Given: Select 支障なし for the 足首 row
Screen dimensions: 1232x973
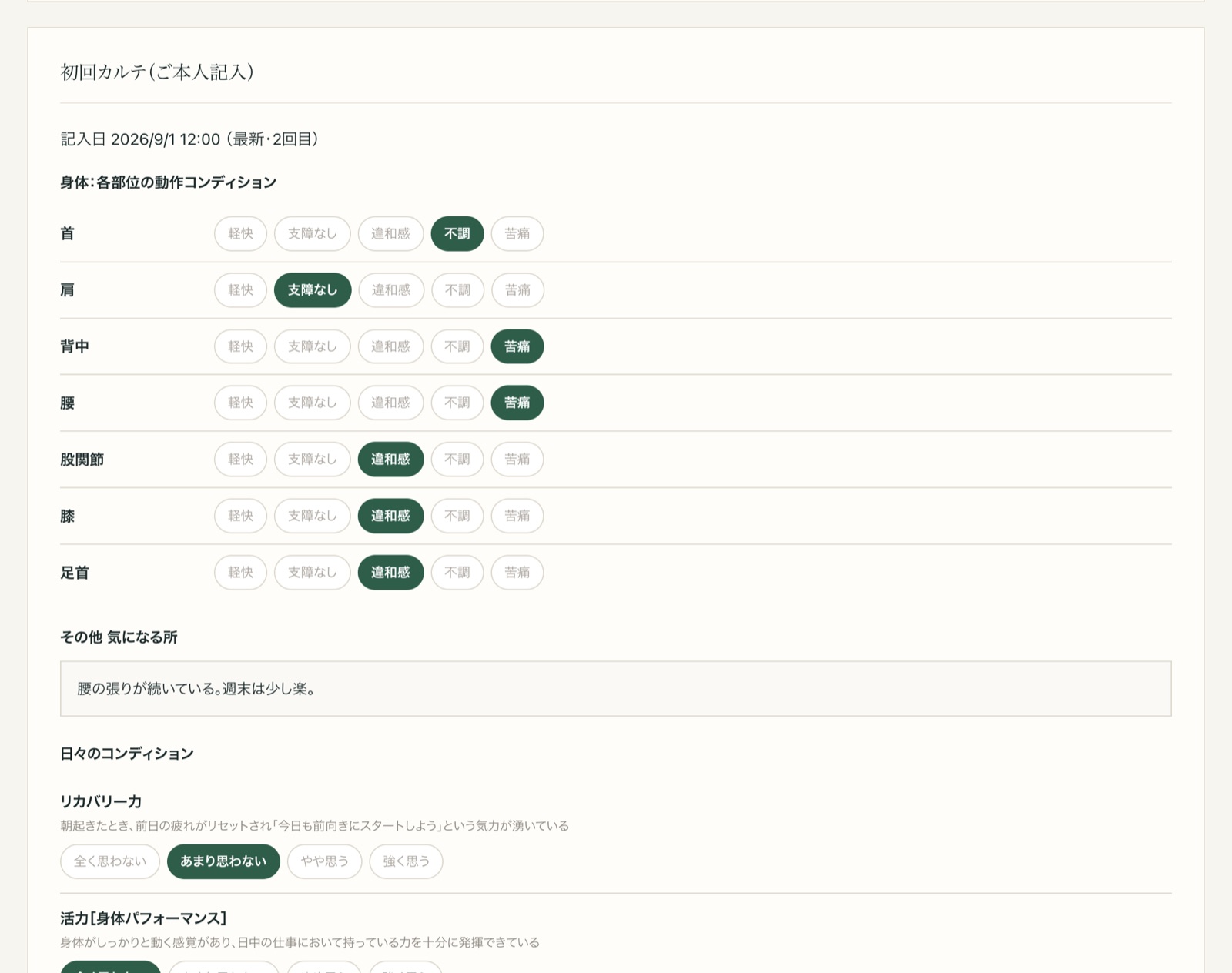Looking at the screenshot, I should point(312,573).
